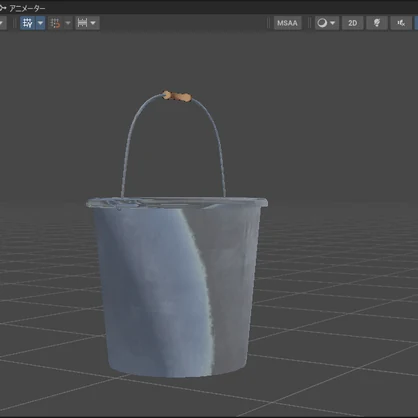Click the shading draw mode sphere icon
This screenshot has width=418, height=418.
coord(322,23)
